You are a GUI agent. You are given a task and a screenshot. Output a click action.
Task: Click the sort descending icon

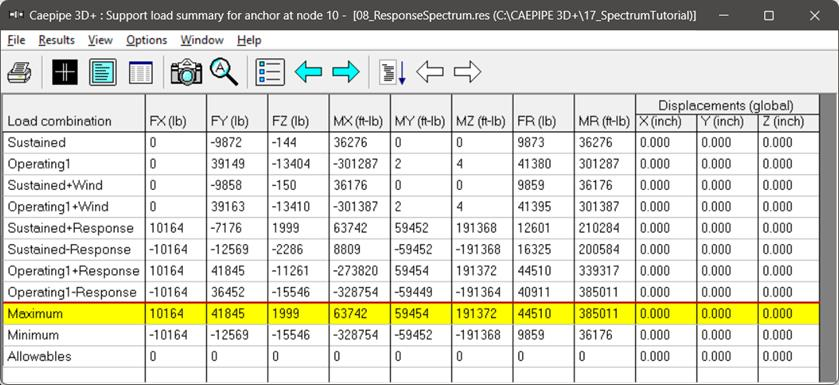[x=393, y=72]
